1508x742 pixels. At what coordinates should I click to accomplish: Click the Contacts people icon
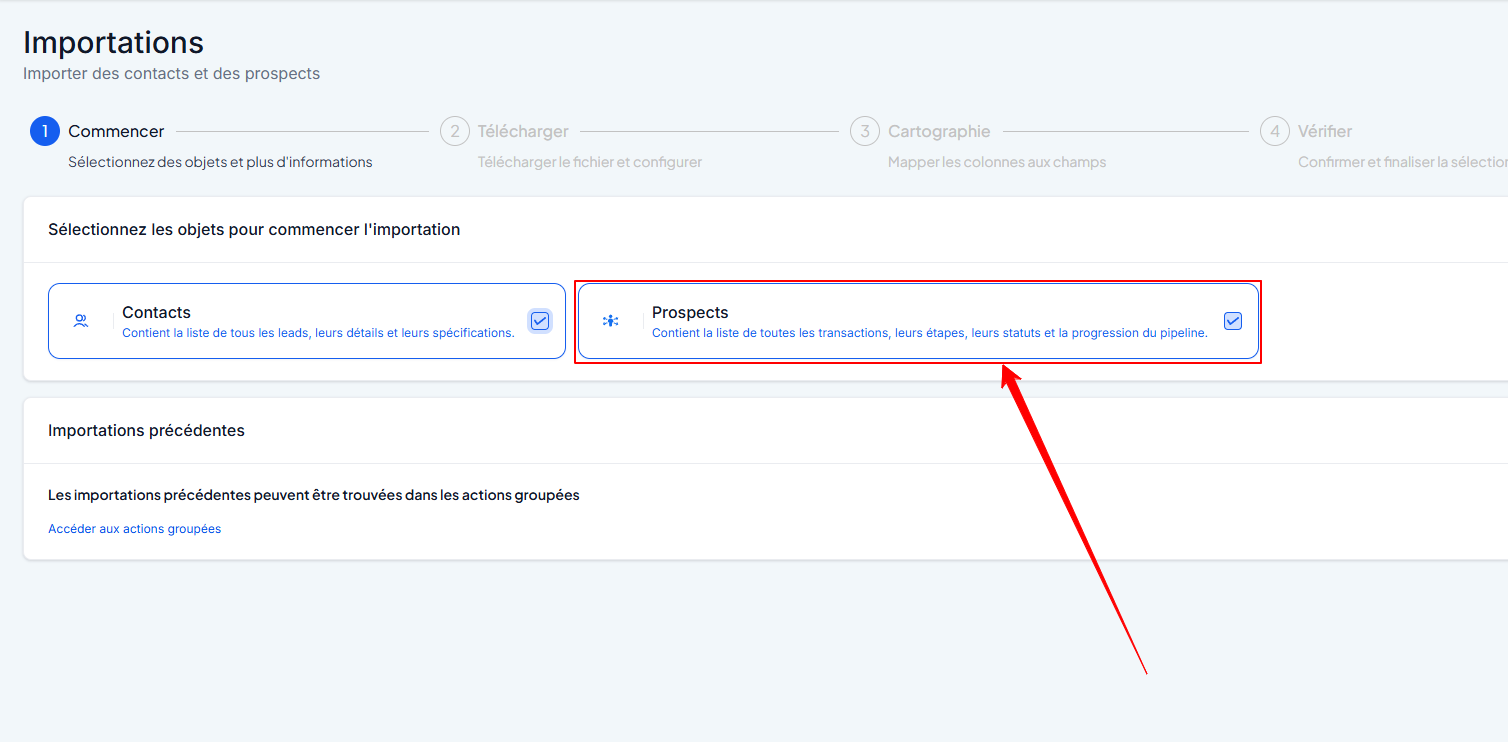[81, 321]
